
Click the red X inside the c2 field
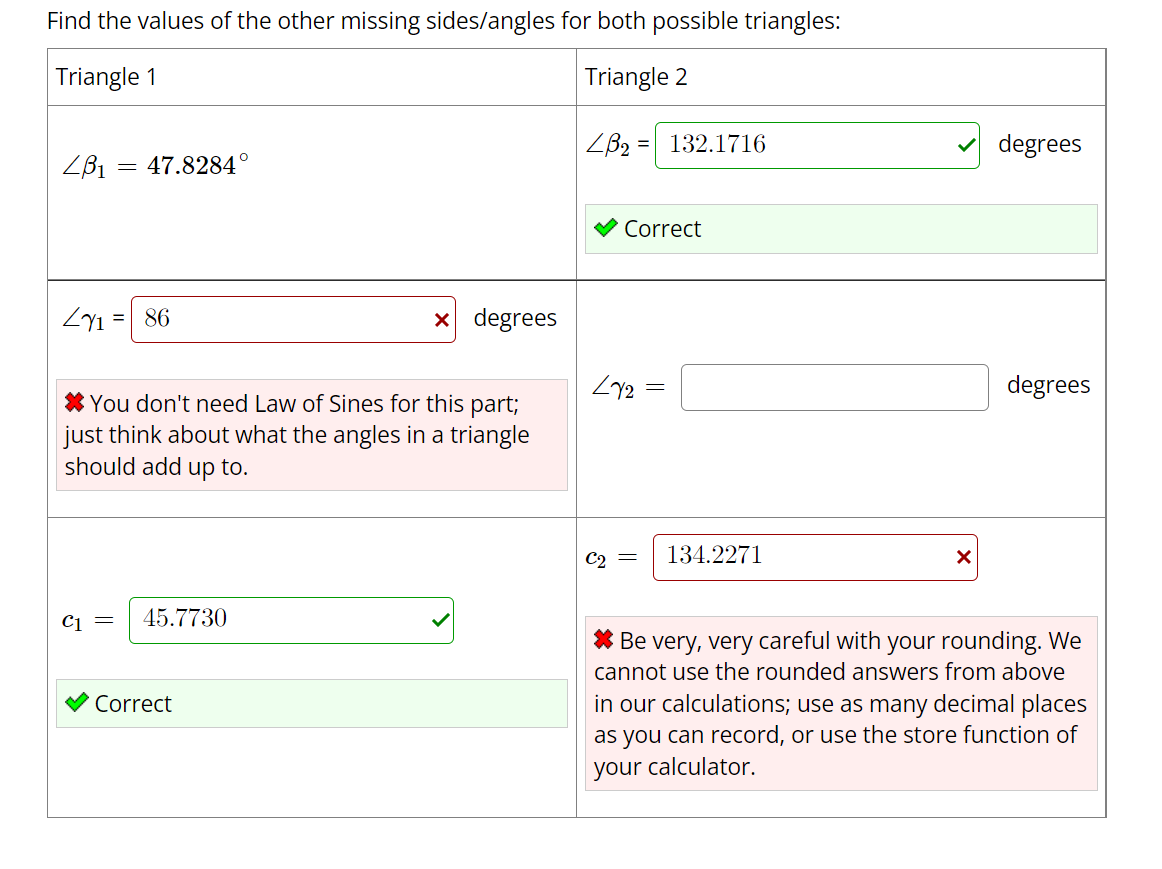963,557
